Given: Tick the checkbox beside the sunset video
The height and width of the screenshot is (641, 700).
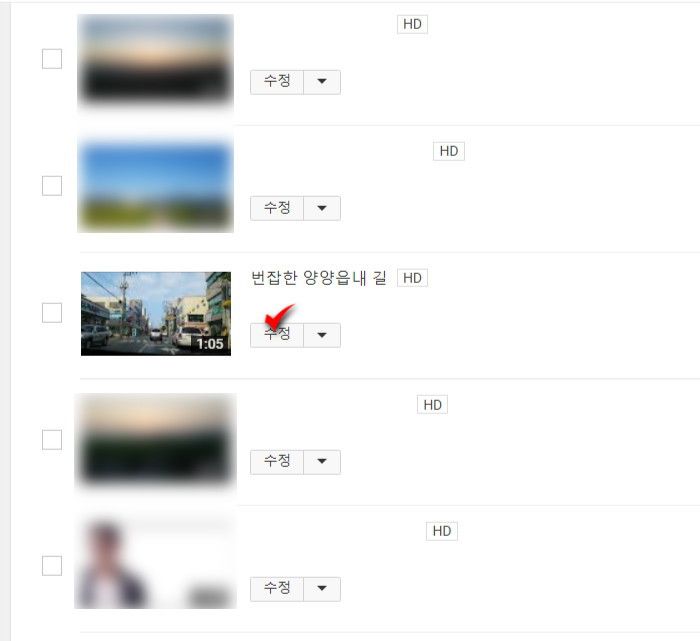Looking at the screenshot, I should [x=52, y=59].
